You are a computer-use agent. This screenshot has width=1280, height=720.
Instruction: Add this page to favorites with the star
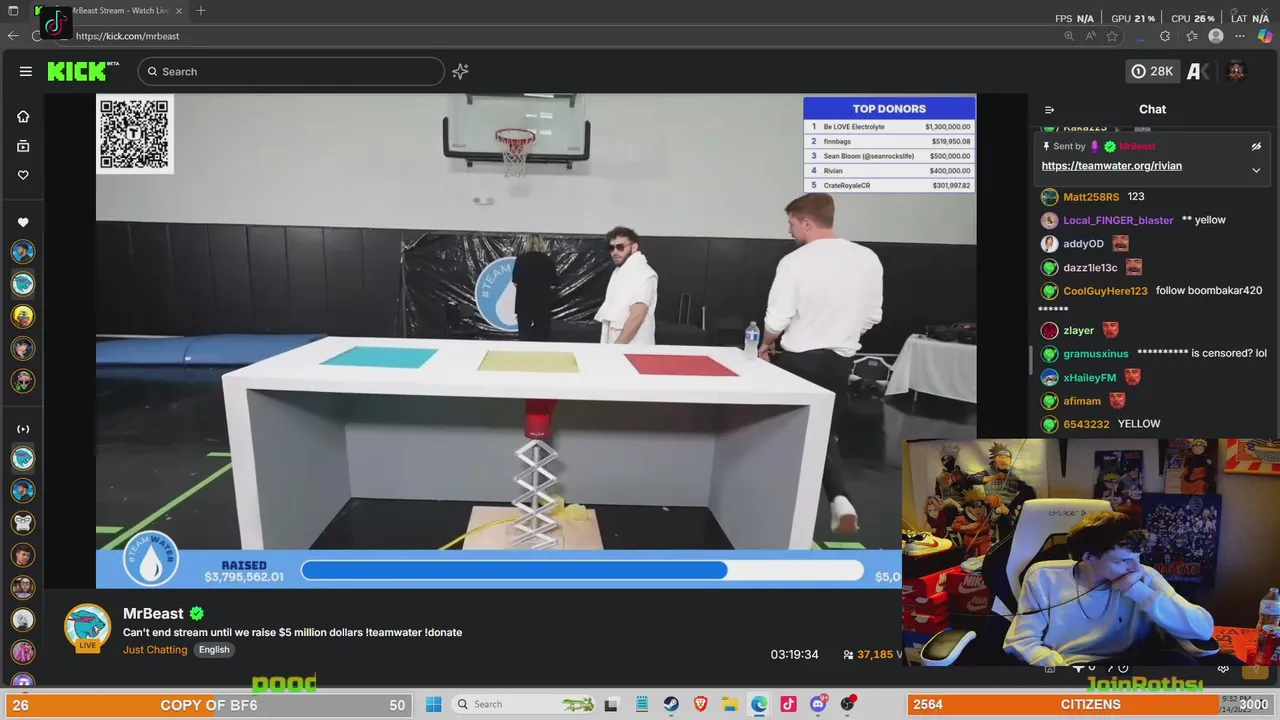pyautogui.click(x=1112, y=36)
